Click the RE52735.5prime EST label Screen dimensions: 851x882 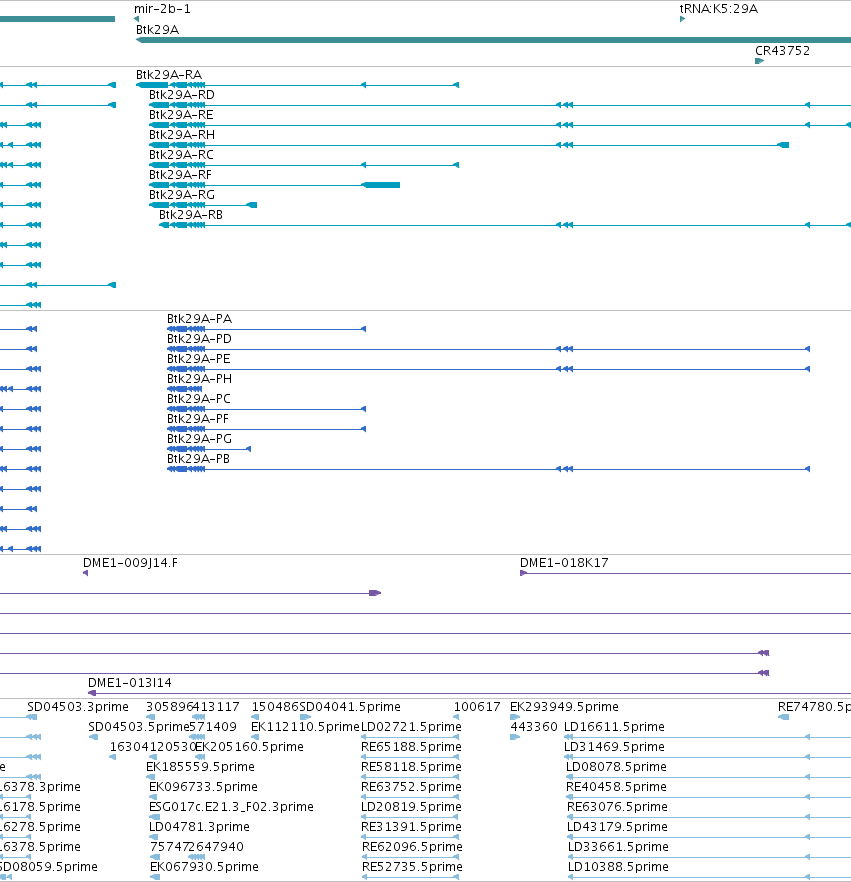[x=412, y=867]
